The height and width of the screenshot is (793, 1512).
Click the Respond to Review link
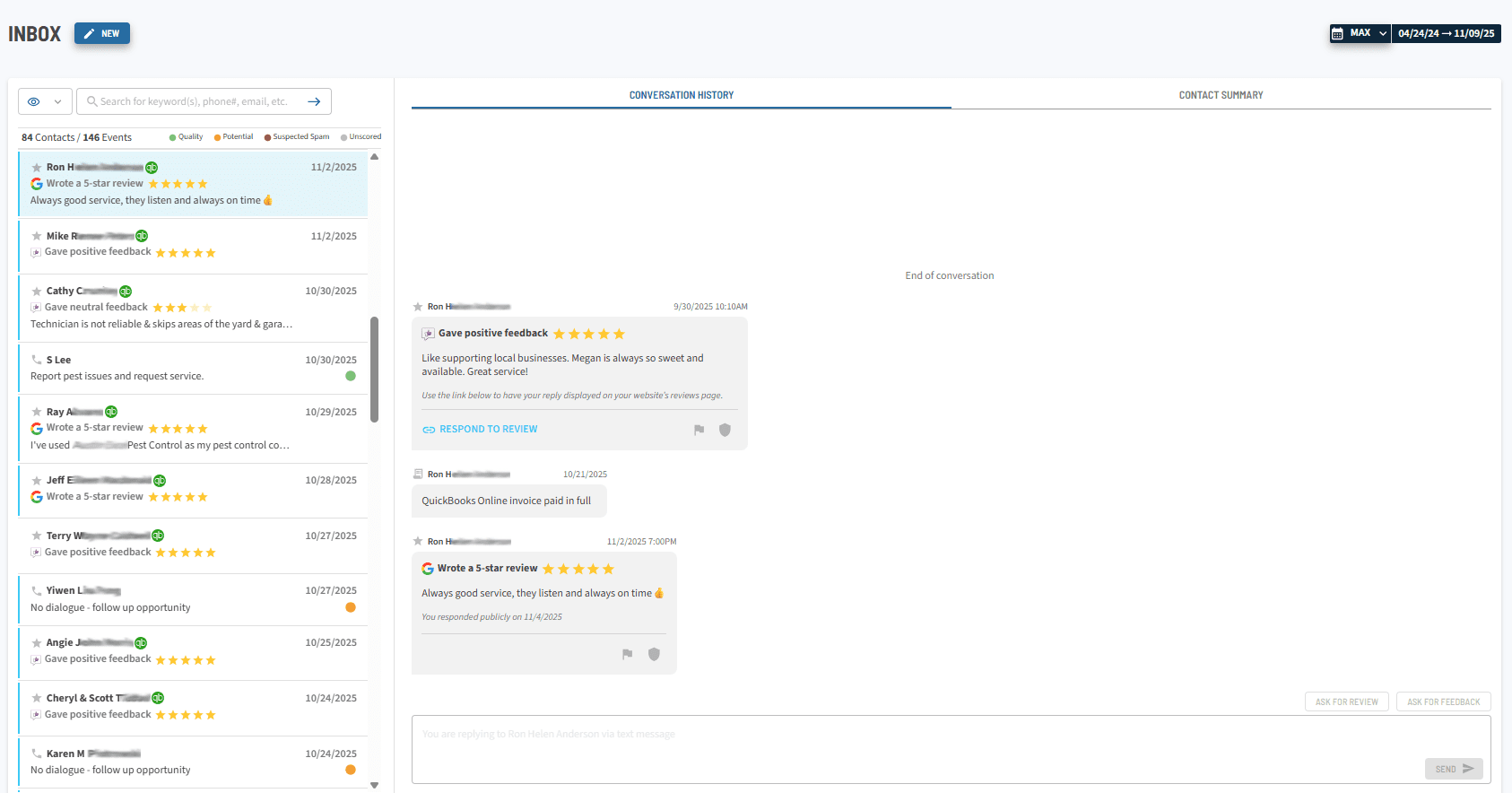488,430
